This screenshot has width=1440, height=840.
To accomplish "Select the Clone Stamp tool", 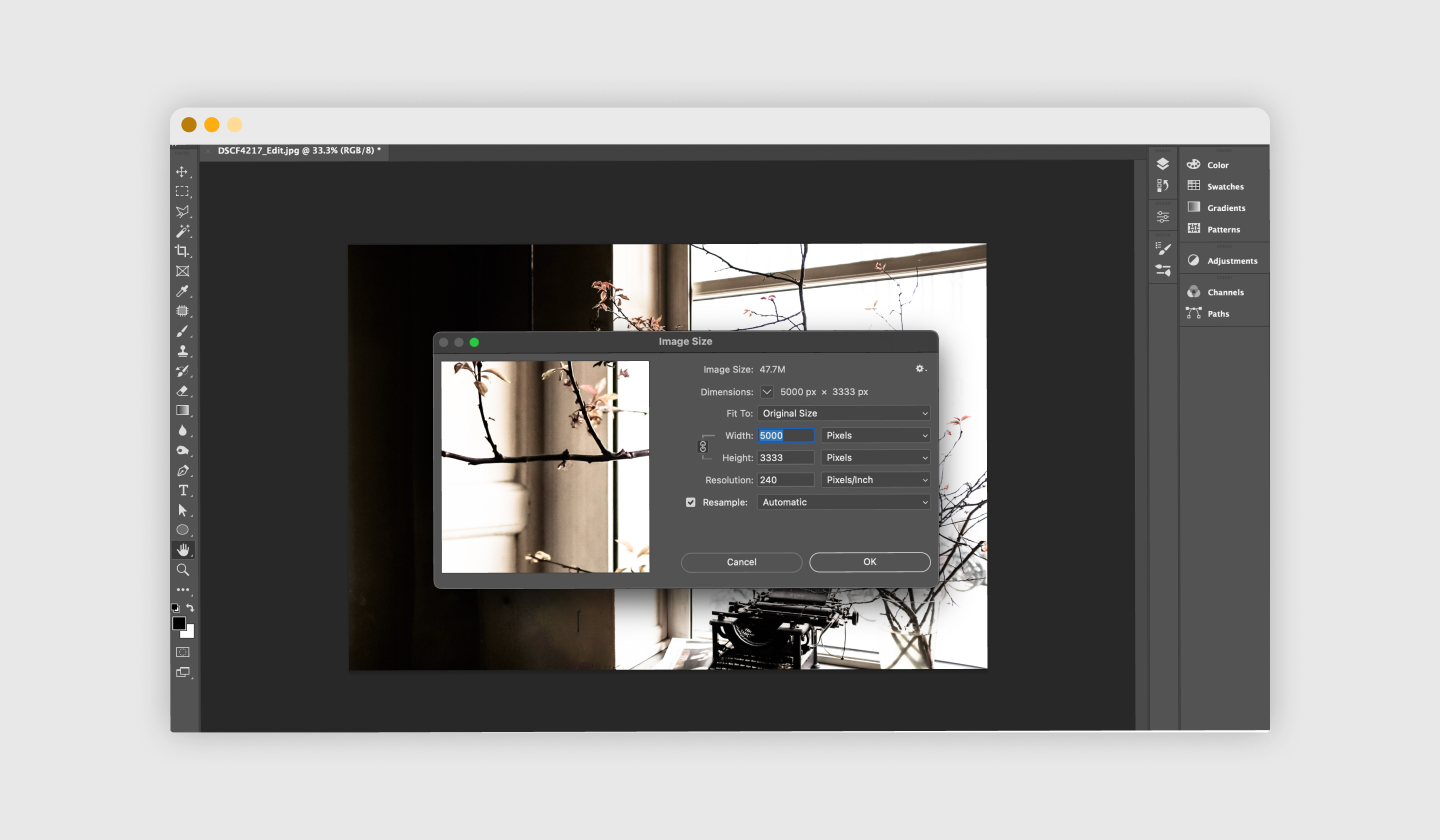I will [x=182, y=351].
